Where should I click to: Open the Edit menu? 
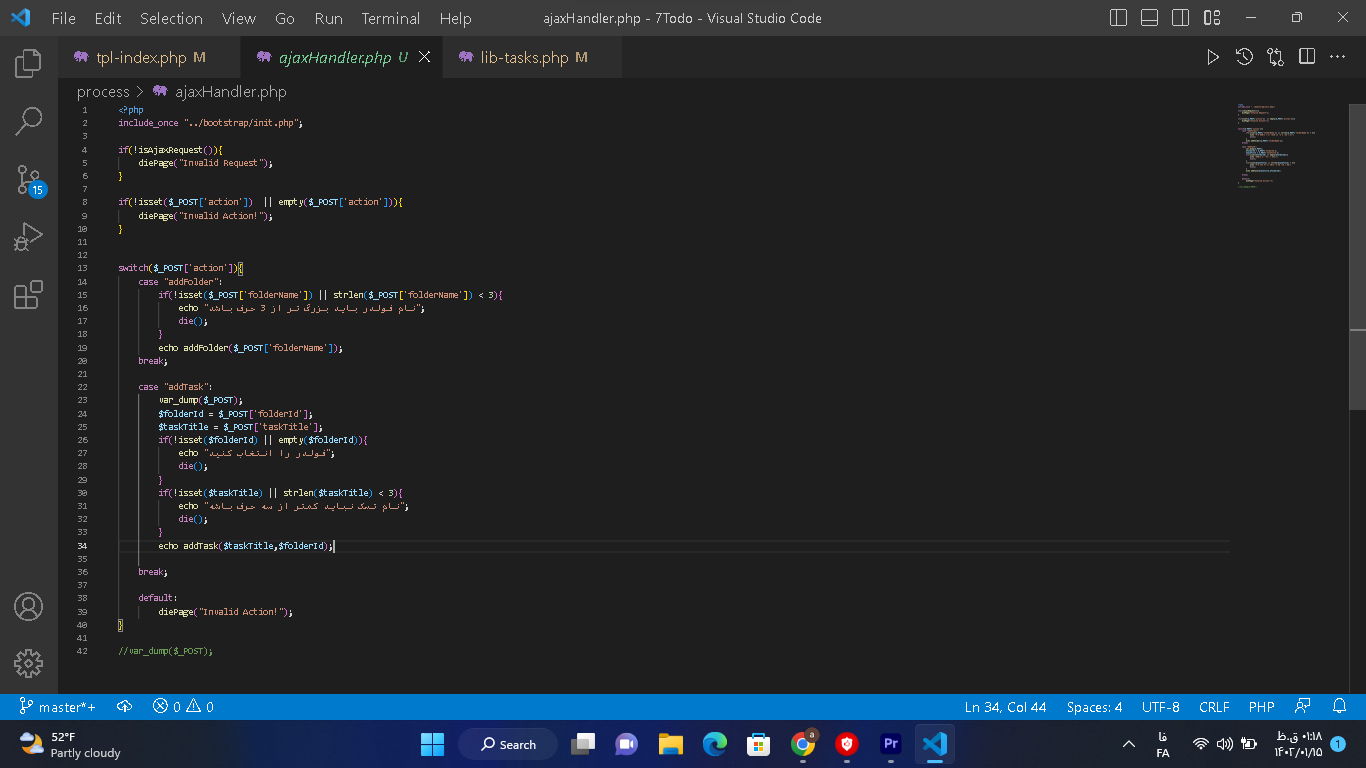[x=108, y=18]
